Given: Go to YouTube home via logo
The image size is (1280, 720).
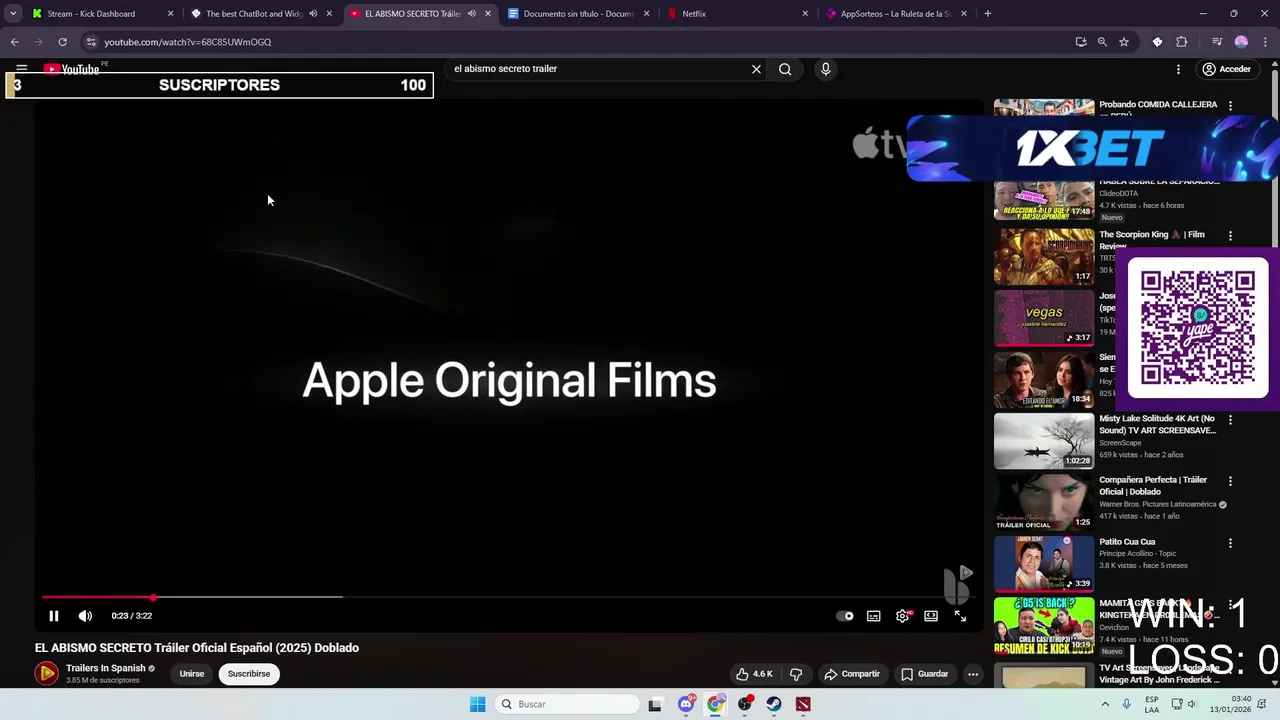Looking at the screenshot, I should pos(71,69).
